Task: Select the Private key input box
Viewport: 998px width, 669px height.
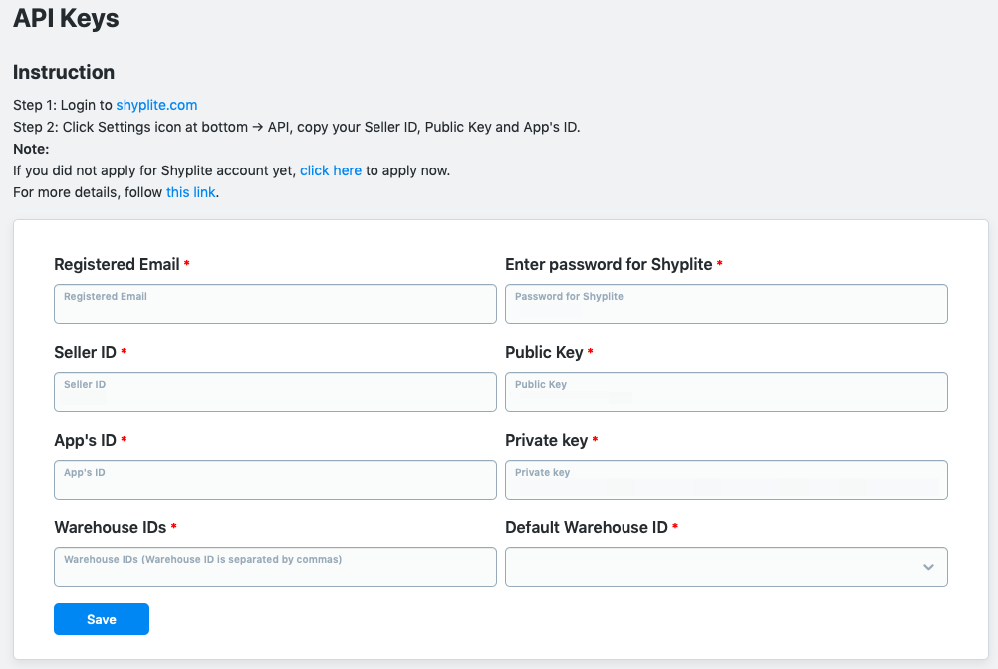Action: click(x=726, y=480)
